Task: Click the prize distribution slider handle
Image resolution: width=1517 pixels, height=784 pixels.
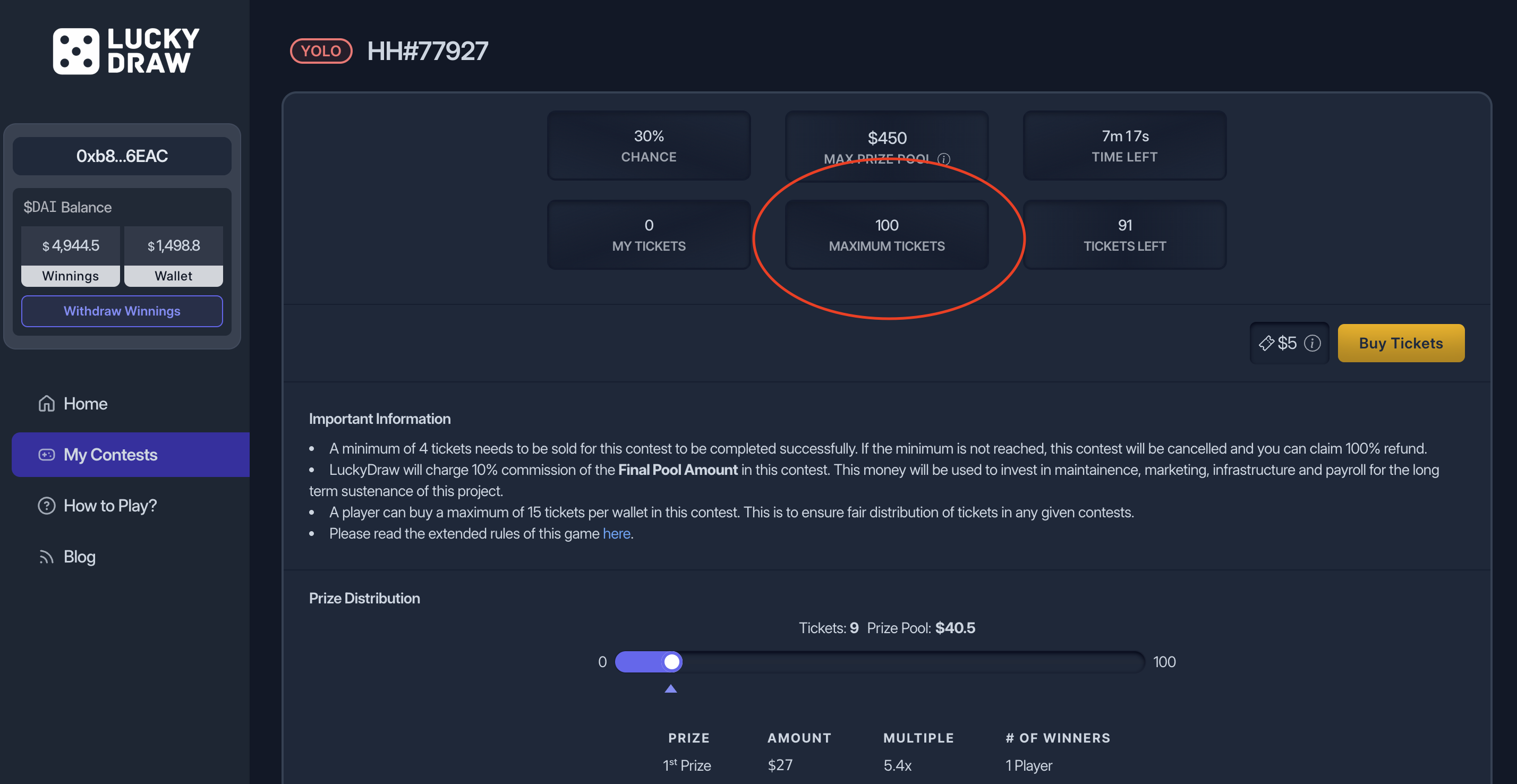Action: [671, 662]
